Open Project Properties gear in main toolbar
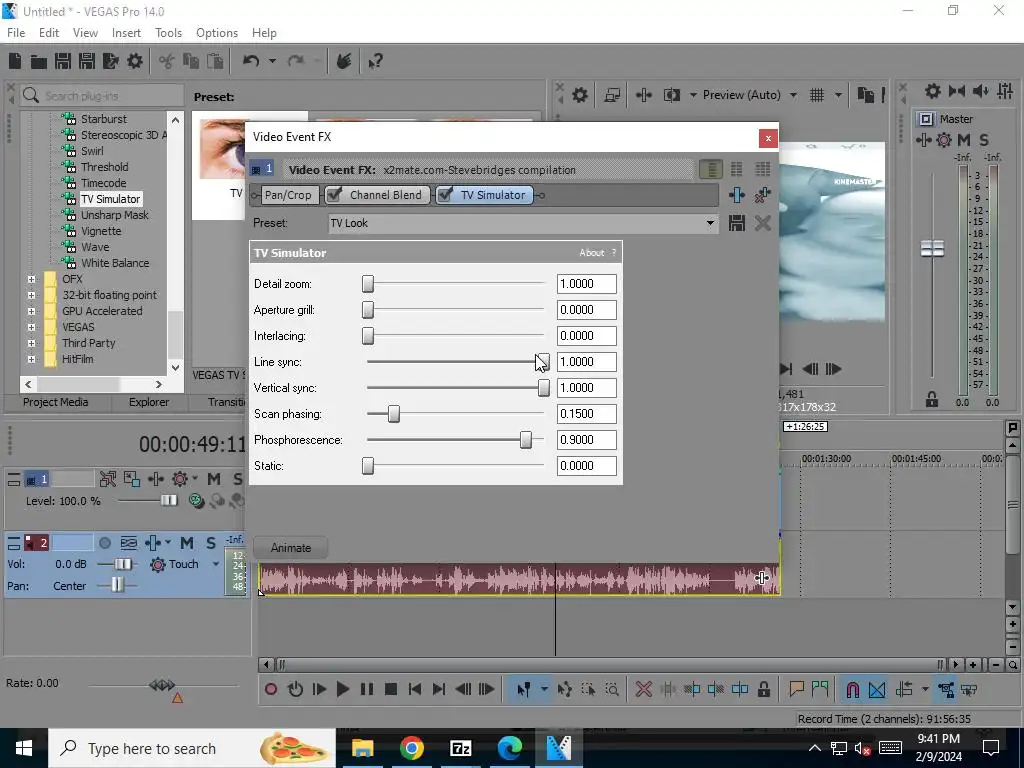 [135, 61]
